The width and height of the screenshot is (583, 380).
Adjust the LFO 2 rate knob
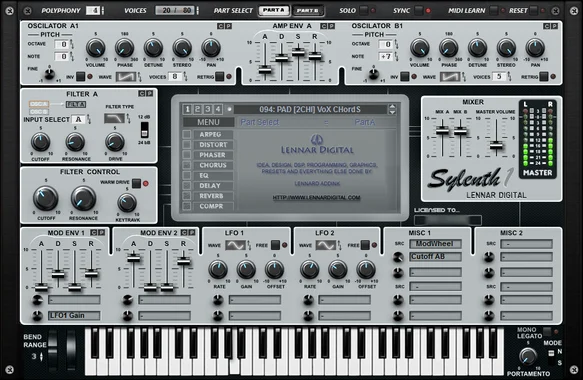310,270
